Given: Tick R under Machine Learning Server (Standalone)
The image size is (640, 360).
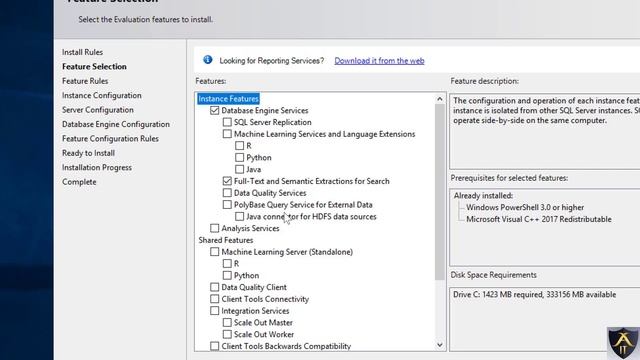Looking at the screenshot, I should click(227, 264).
